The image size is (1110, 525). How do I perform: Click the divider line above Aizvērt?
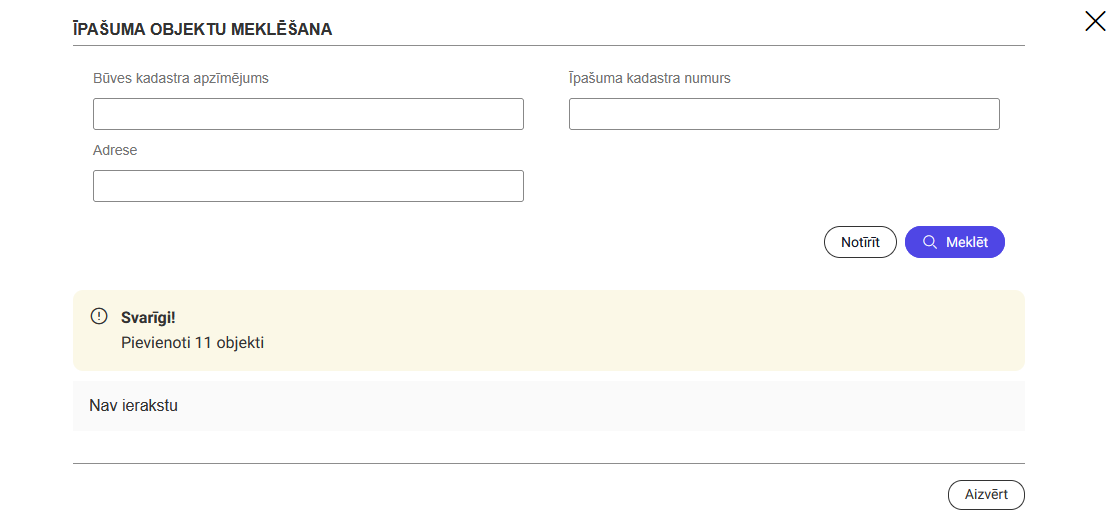point(549,463)
